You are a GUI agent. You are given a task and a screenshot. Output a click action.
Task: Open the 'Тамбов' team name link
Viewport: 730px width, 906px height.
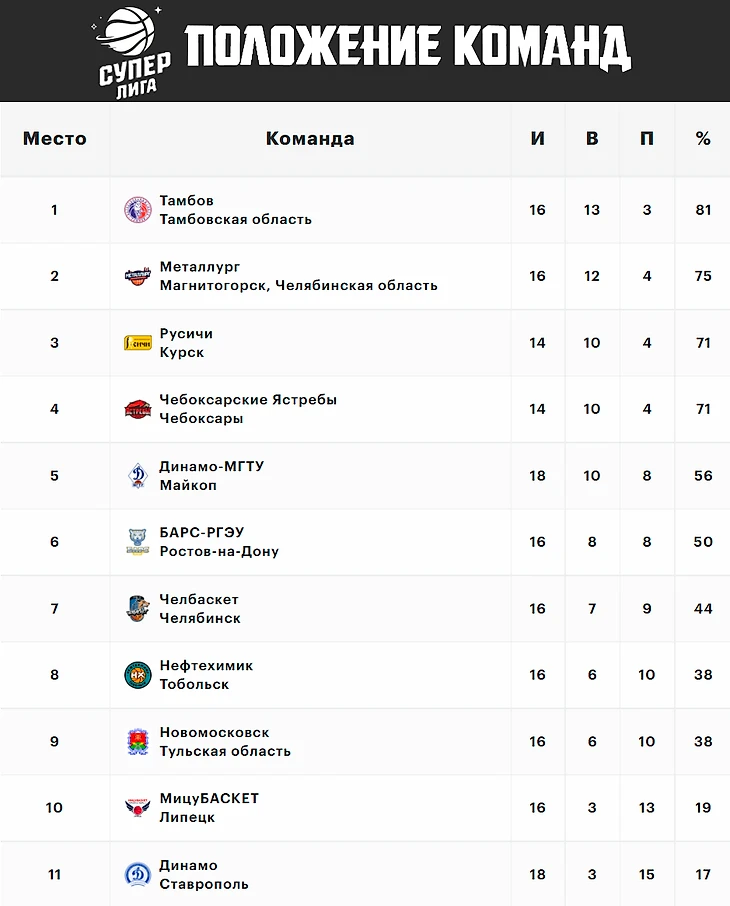186,201
